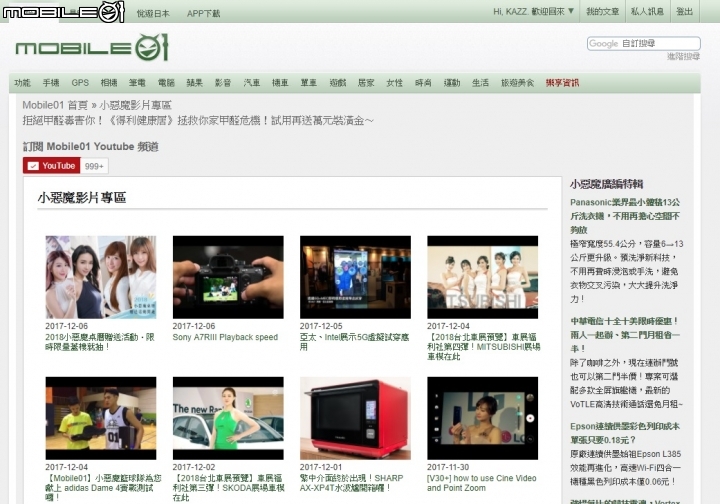Open the 悅遊日本 link

(153, 14)
